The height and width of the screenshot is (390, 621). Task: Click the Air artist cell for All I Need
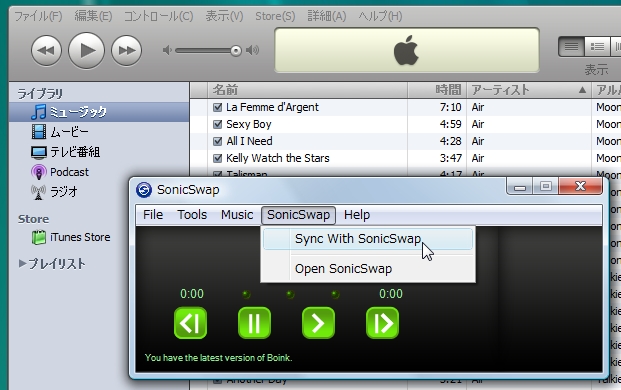[x=478, y=141]
